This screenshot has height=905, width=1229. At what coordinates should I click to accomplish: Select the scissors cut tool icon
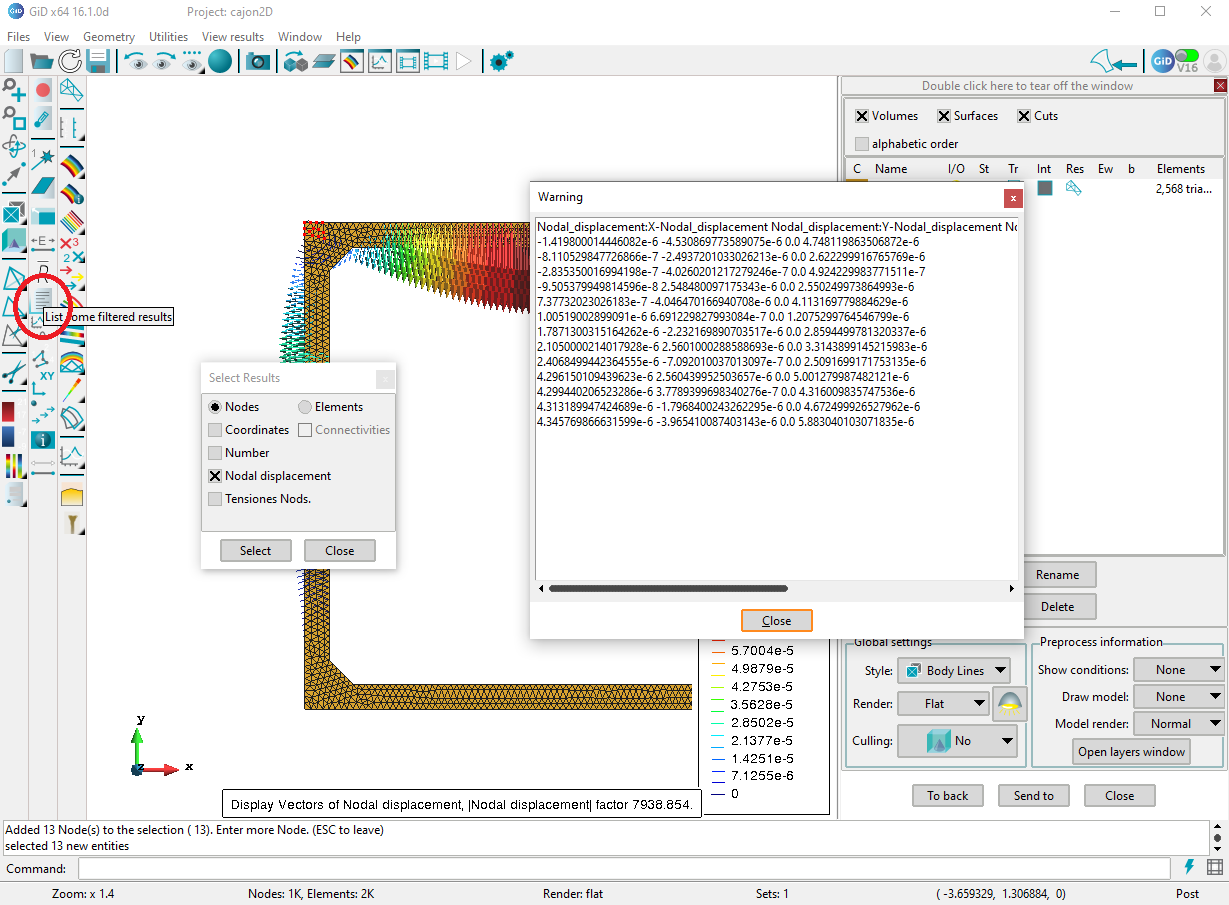point(14,373)
